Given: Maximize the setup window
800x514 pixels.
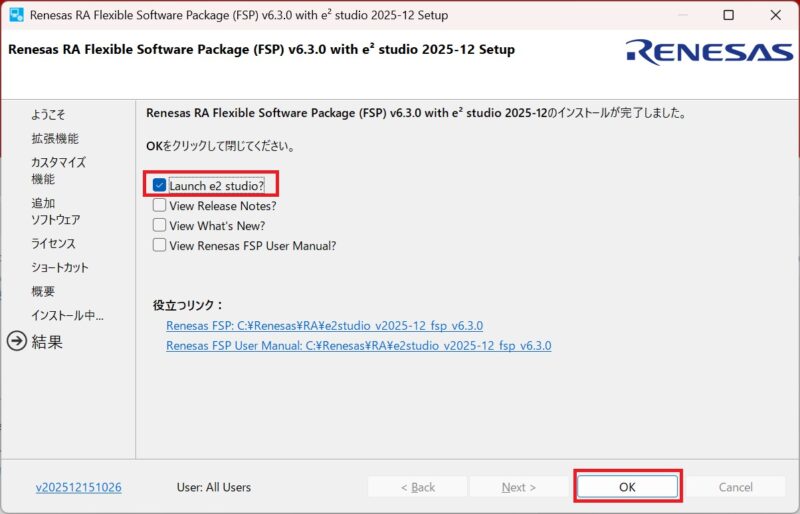Looking at the screenshot, I should pos(729,15).
